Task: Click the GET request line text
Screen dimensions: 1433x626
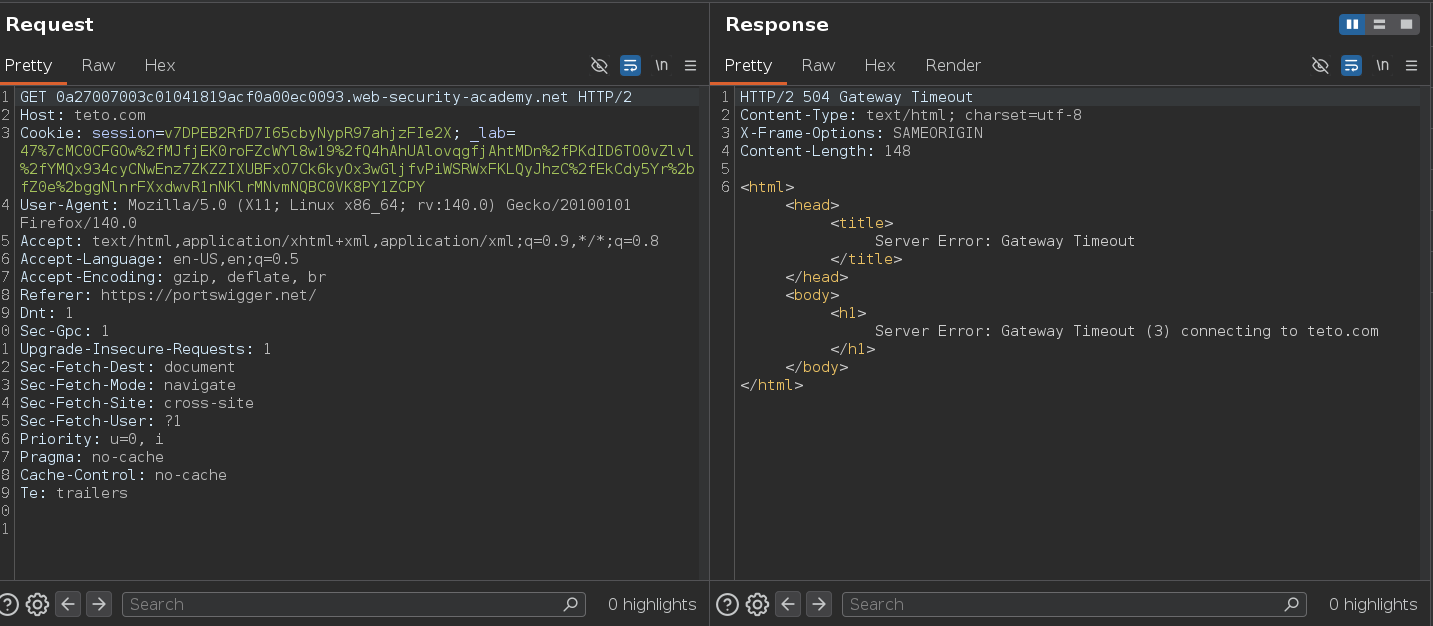Action: point(326,97)
